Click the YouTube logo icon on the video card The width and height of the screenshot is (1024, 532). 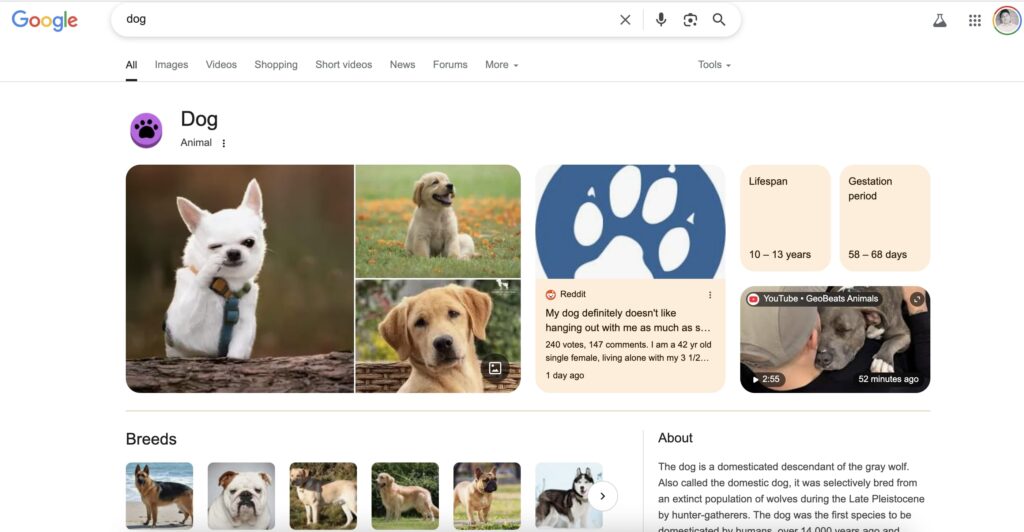pos(753,299)
